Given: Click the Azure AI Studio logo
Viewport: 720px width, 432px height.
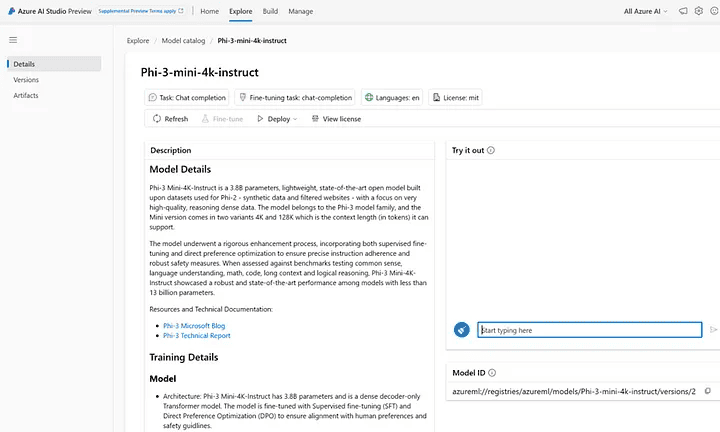Looking at the screenshot, I should tap(11, 11).
